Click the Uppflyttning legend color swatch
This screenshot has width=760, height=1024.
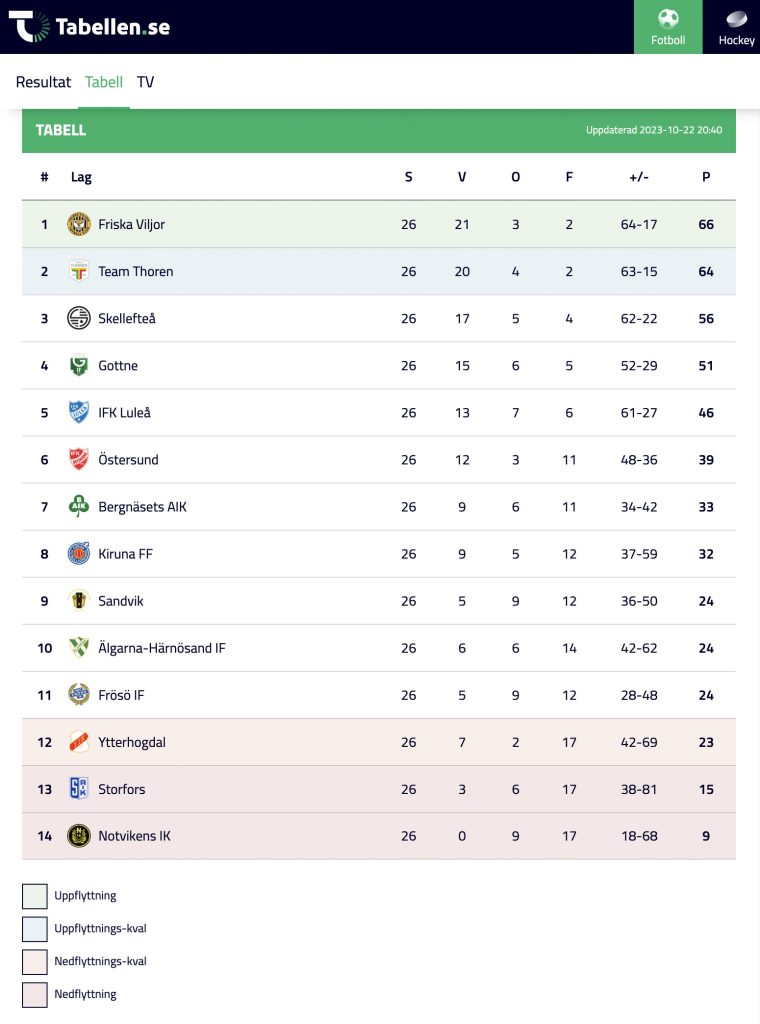click(x=35, y=896)
